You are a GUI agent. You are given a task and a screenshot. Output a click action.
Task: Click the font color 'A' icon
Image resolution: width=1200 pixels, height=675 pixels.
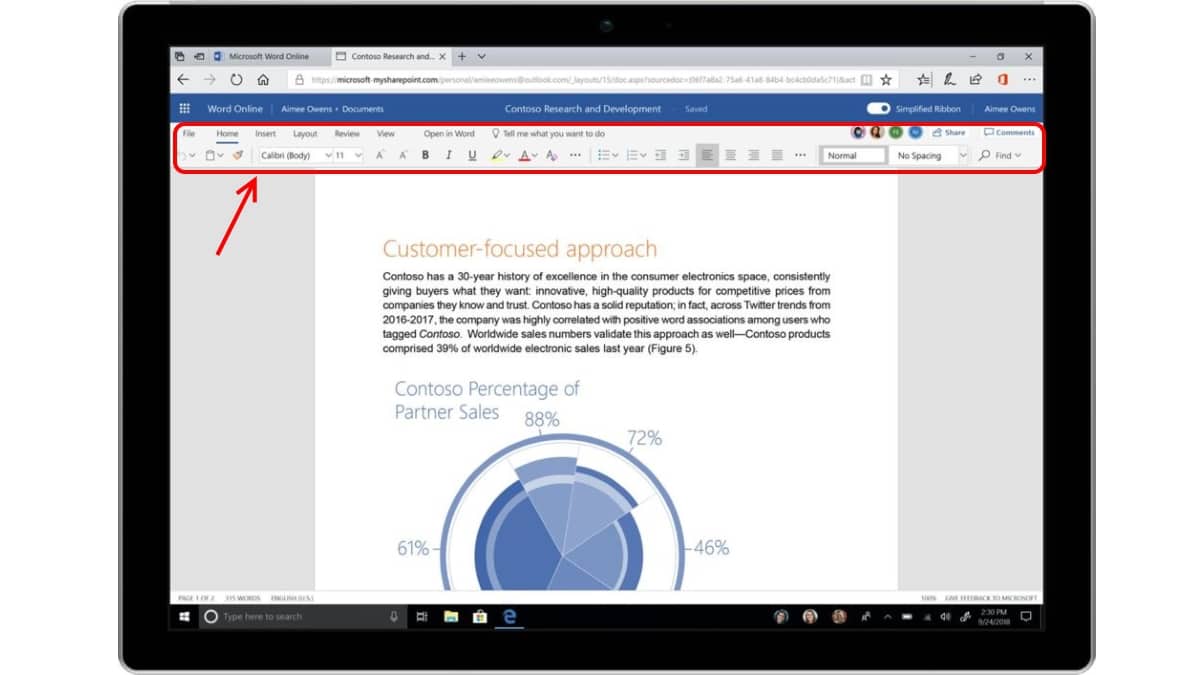point(524,155)
